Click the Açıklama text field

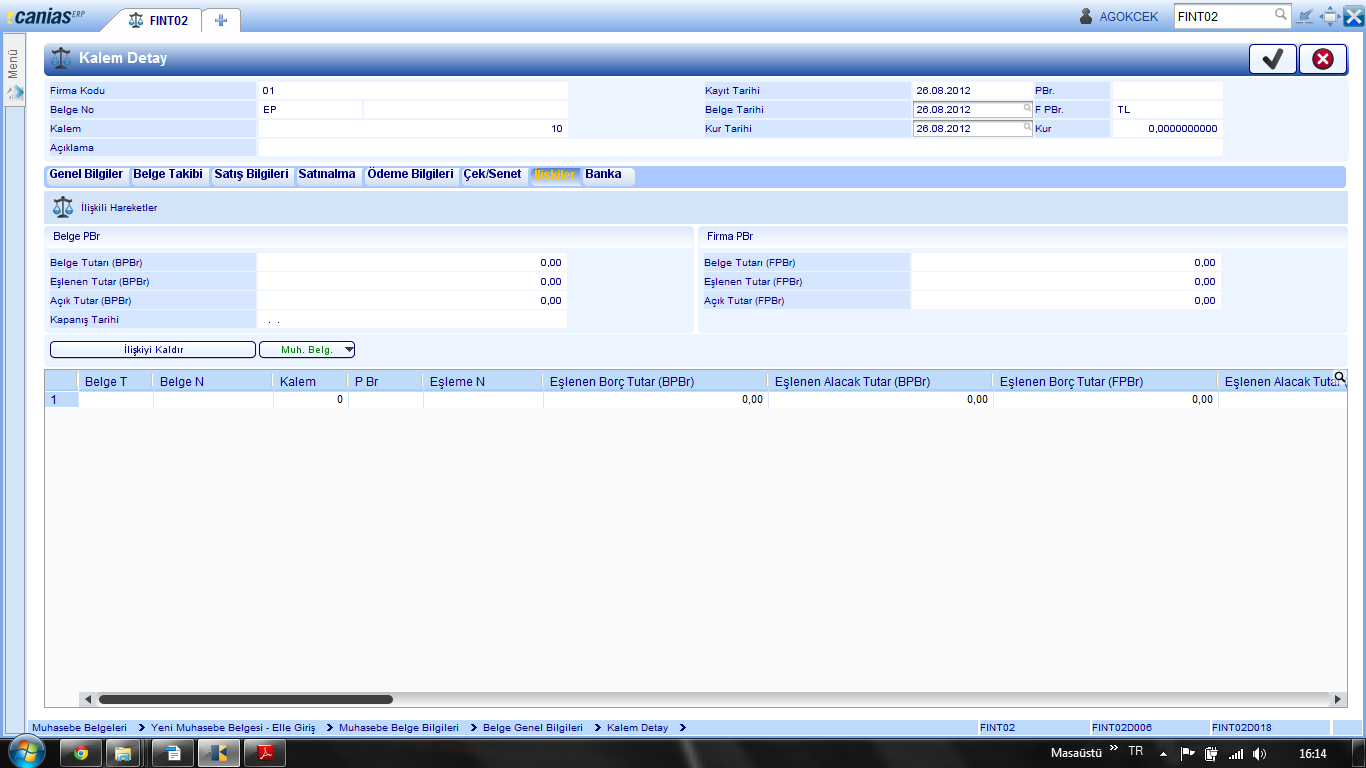[740, 147]
